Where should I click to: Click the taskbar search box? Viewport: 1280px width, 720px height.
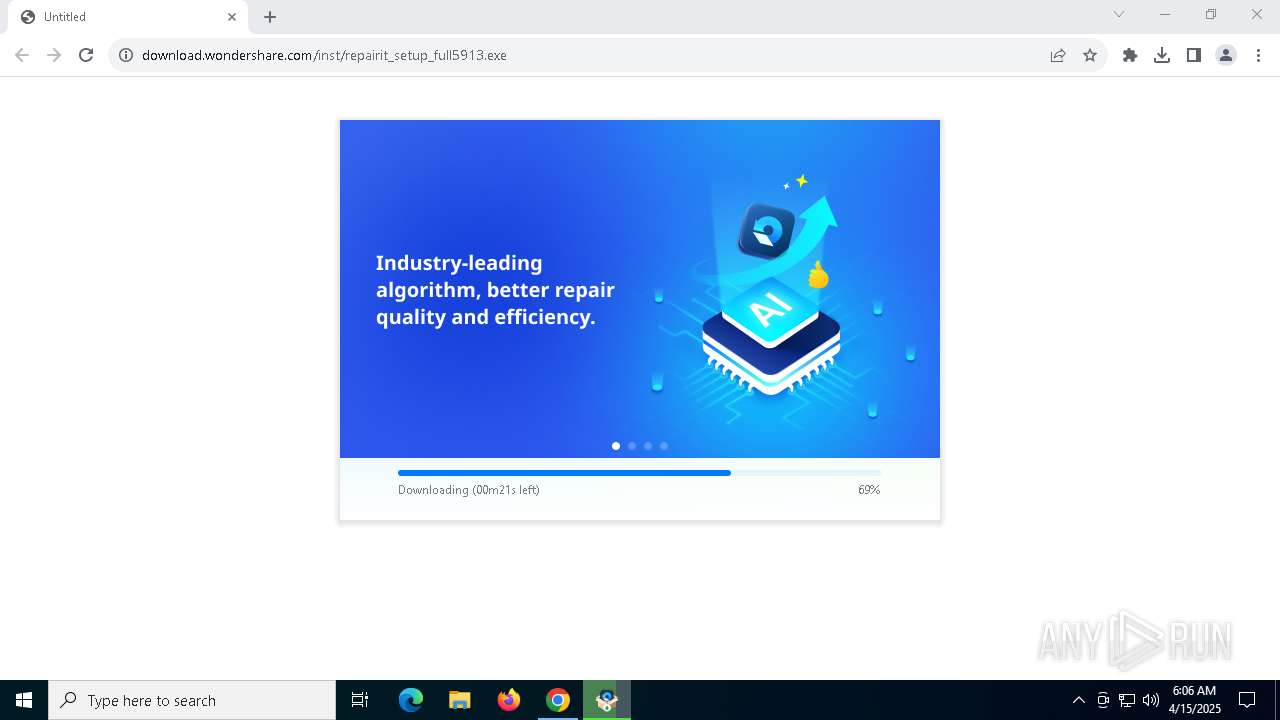[192, 700]
